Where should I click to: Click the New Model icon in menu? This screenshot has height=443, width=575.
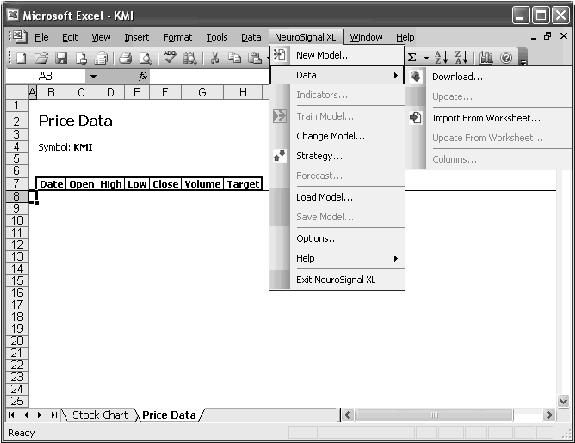pyautogui.click(x=280, y=55)
